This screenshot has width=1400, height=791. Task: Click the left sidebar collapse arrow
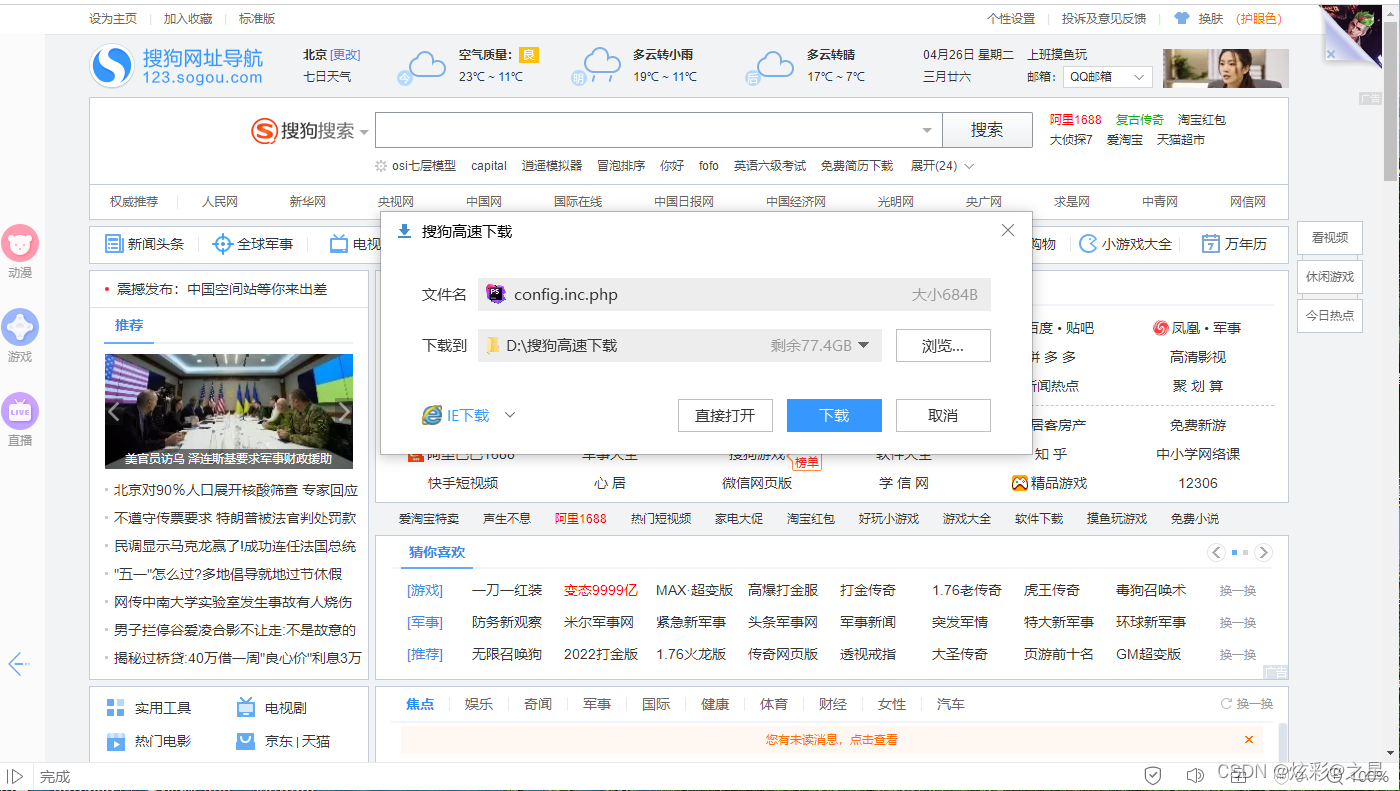[19, 664]
